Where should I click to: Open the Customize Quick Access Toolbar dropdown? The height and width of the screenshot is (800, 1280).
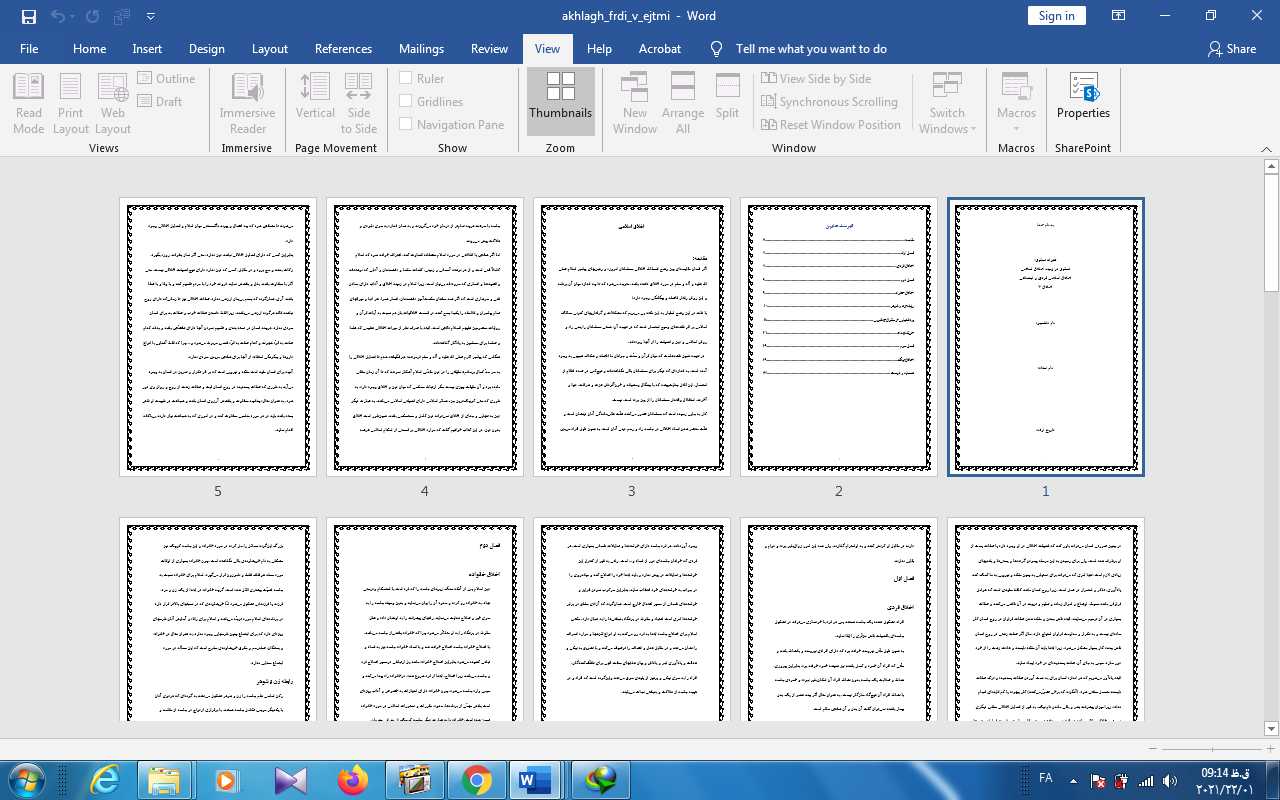(151, 16)
